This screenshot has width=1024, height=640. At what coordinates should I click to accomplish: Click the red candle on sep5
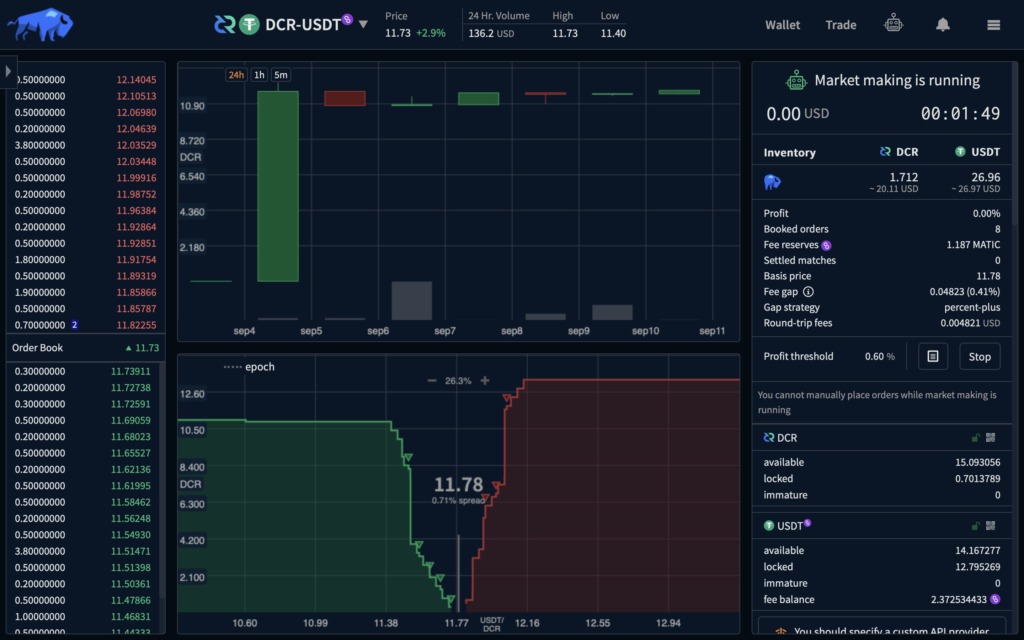(345, 98)
